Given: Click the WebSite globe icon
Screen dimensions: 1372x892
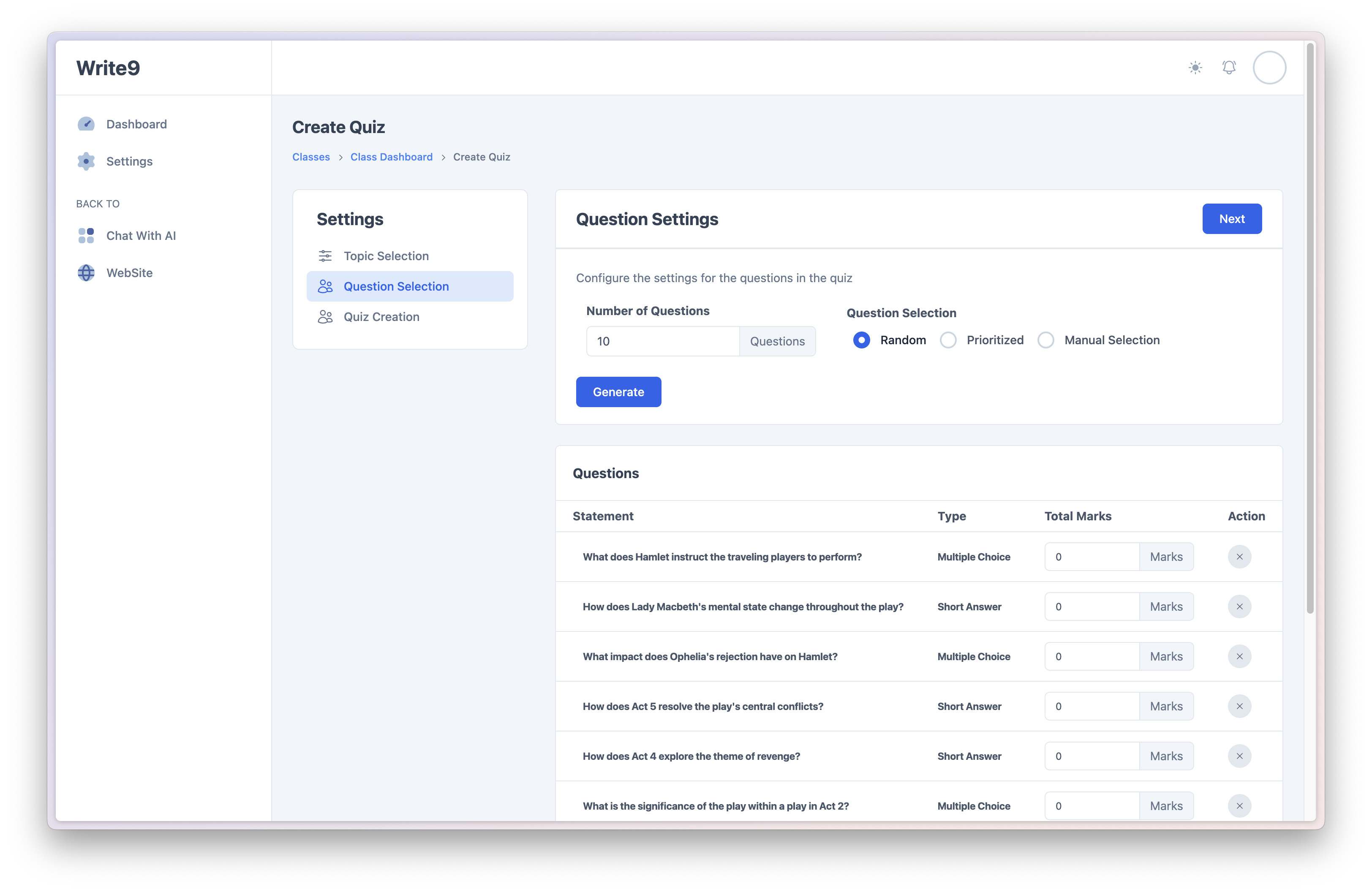Looking at the screenshot, I should (86, 272).
